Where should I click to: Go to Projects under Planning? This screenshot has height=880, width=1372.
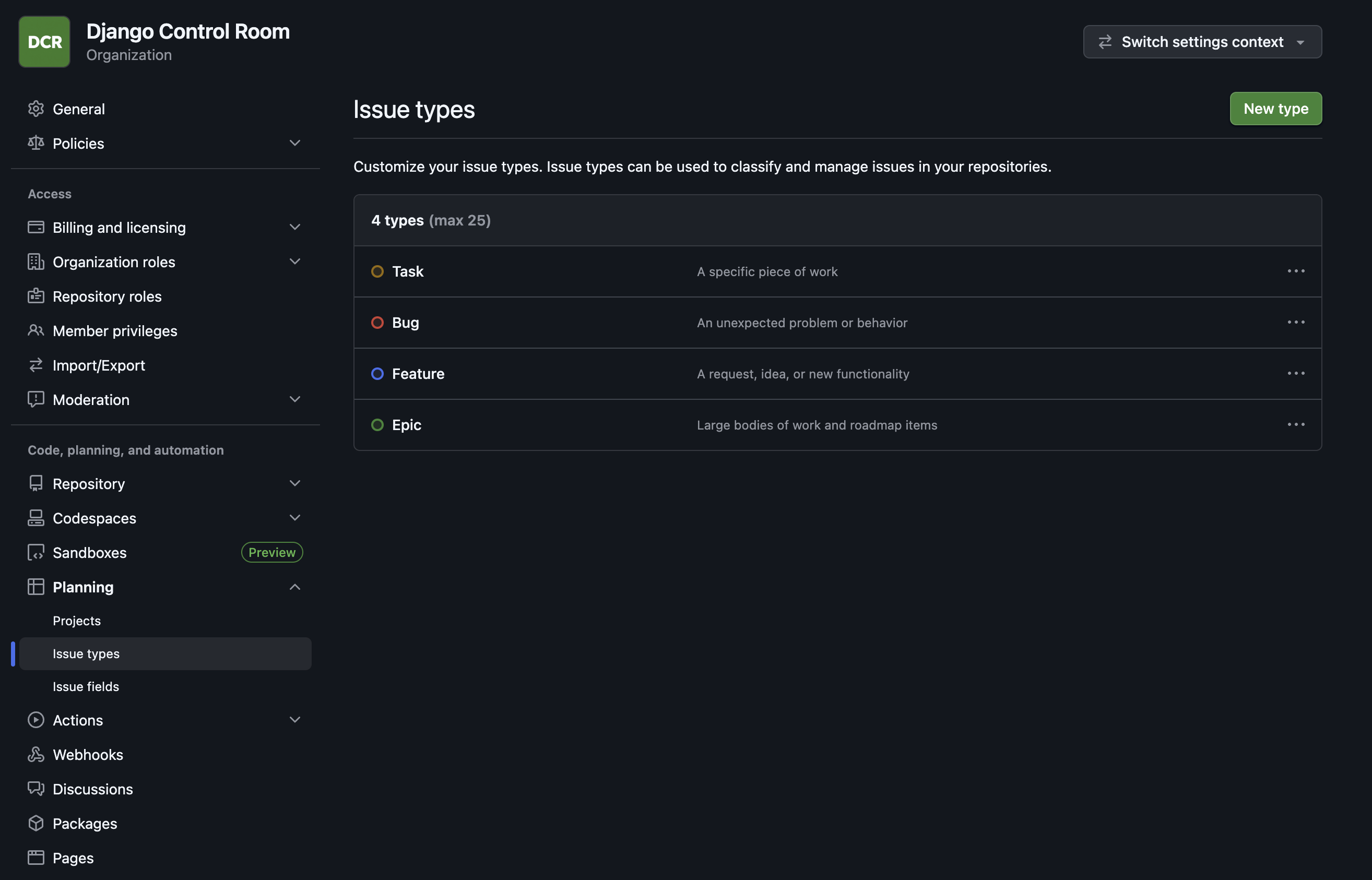tap(77, 621)
